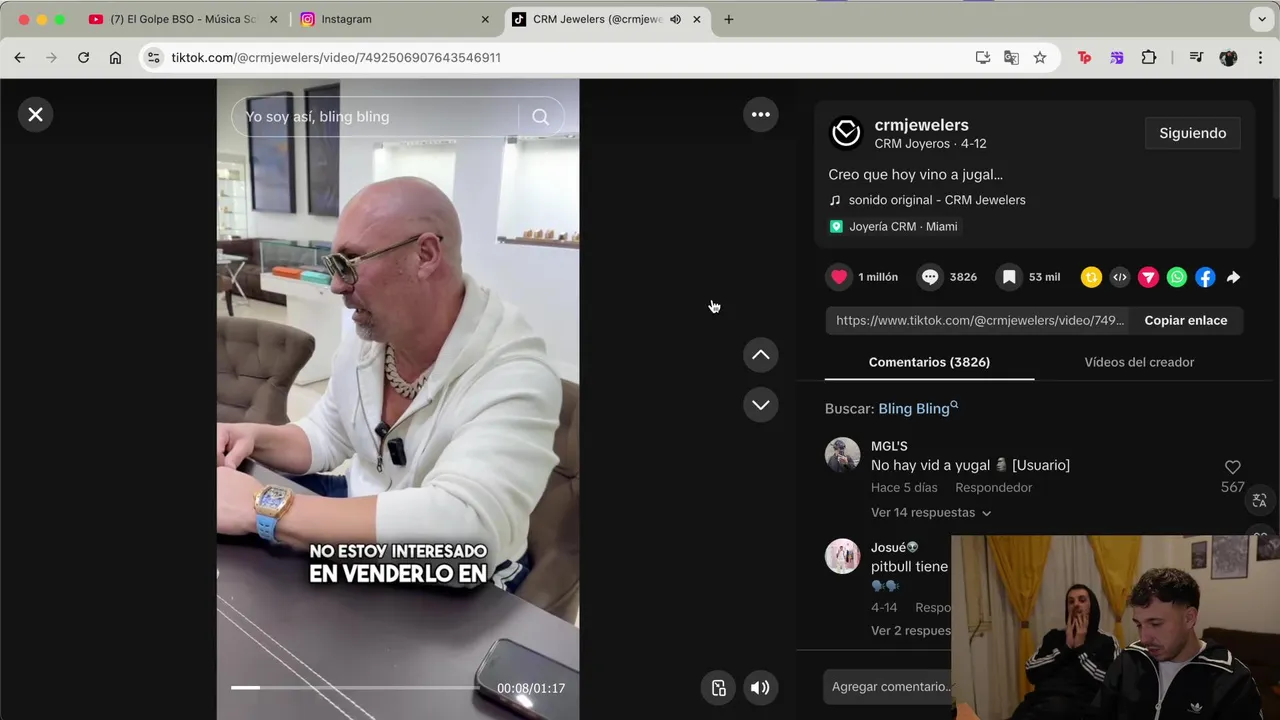Viewport: 1280px width, 720px height.
Task: Click the video link URL field
Action: [x=980, y=320]
